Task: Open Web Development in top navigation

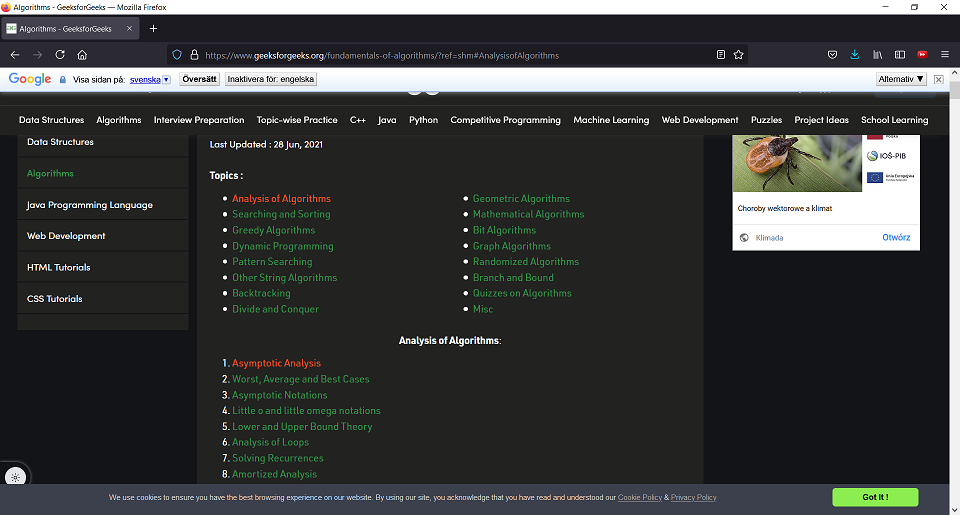Action: 700,120
